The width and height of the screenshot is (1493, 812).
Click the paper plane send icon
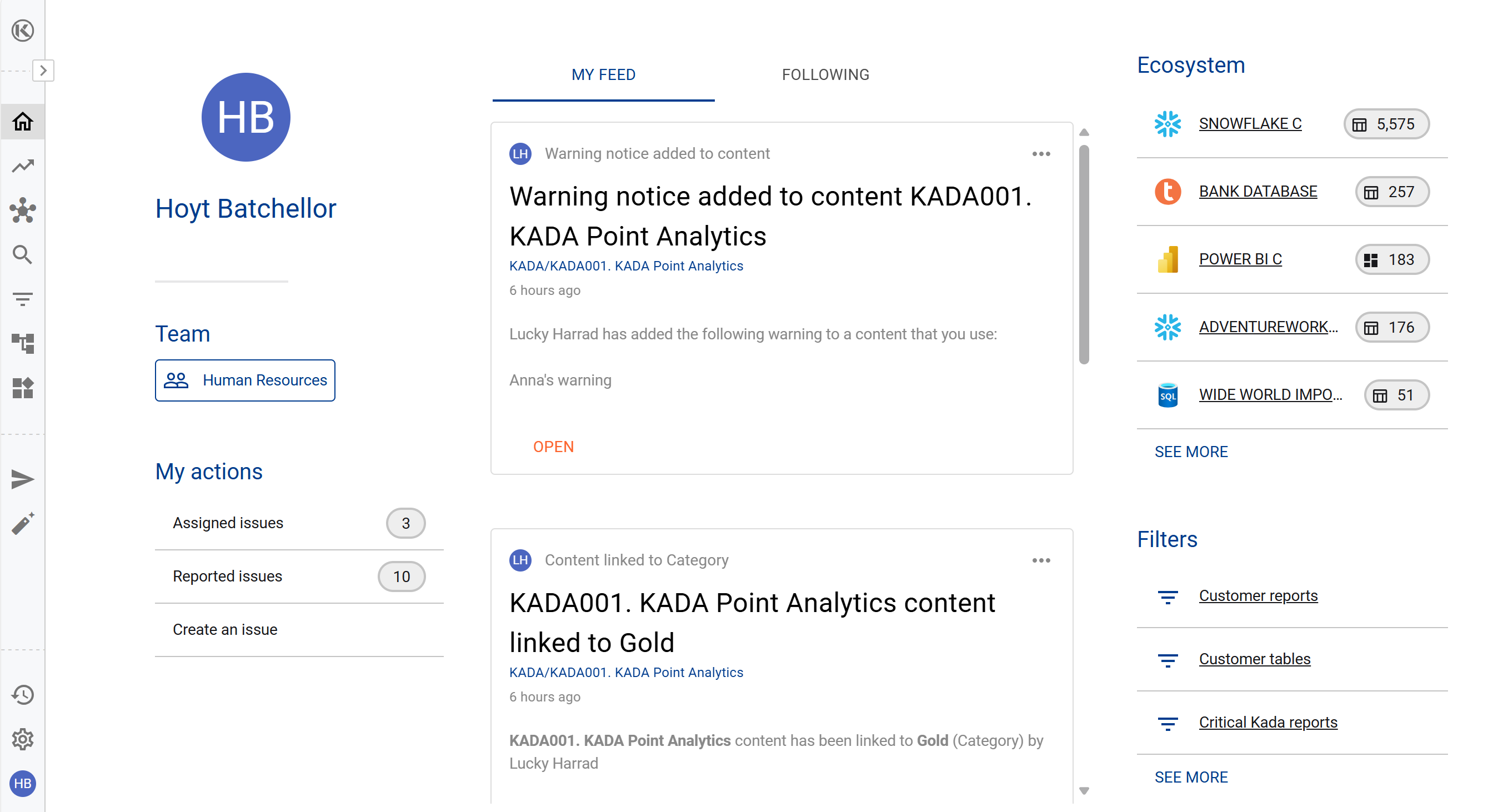(x=23, y=479)
